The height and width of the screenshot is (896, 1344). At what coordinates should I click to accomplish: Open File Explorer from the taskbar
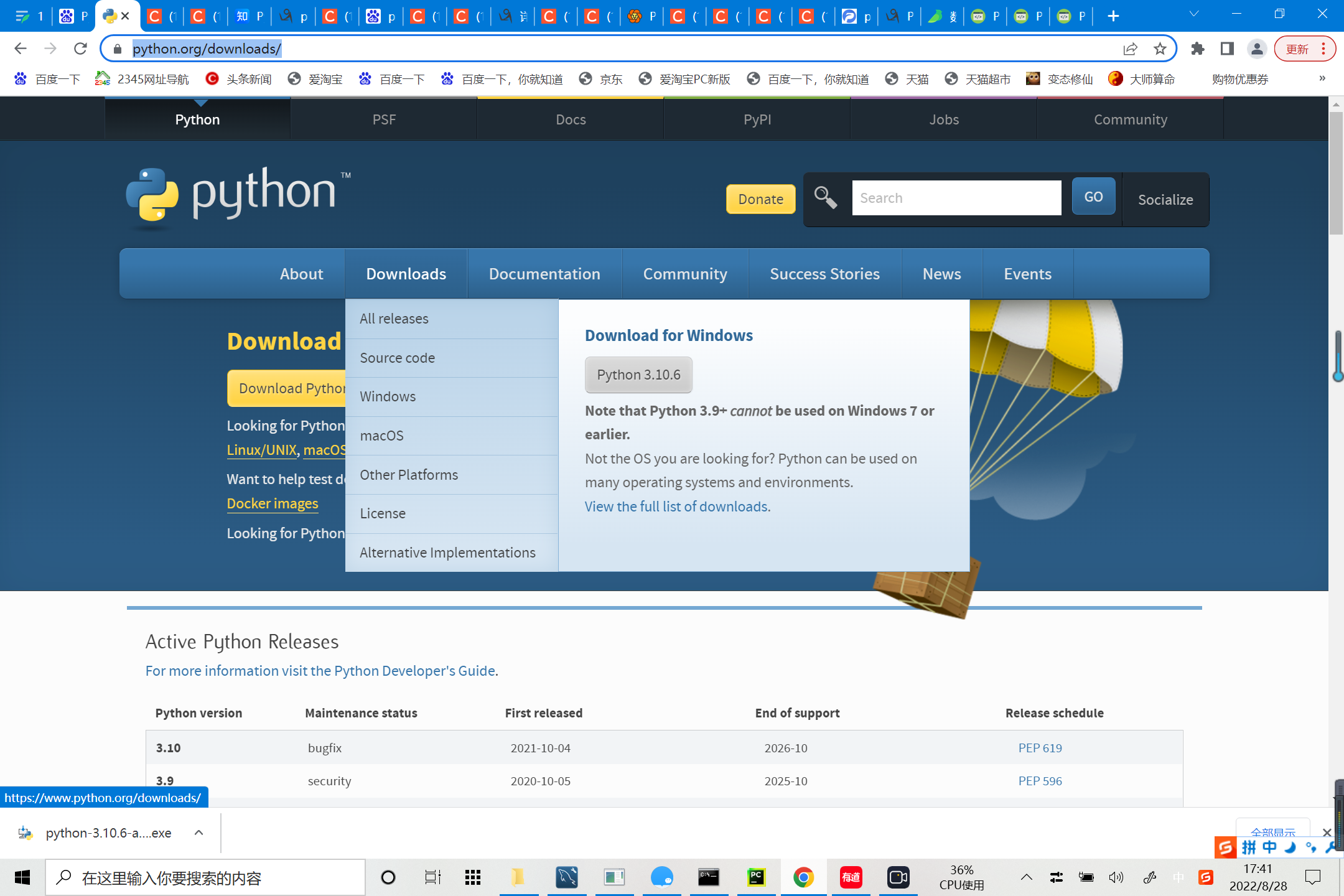point(518,878)
